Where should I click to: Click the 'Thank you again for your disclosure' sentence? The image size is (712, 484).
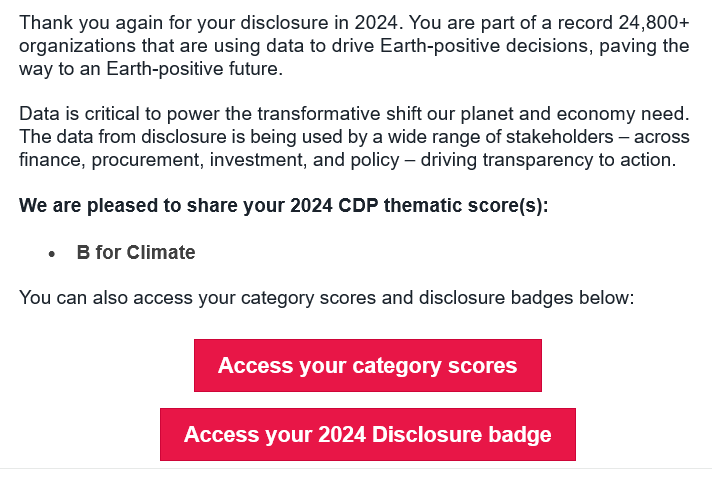211,23
